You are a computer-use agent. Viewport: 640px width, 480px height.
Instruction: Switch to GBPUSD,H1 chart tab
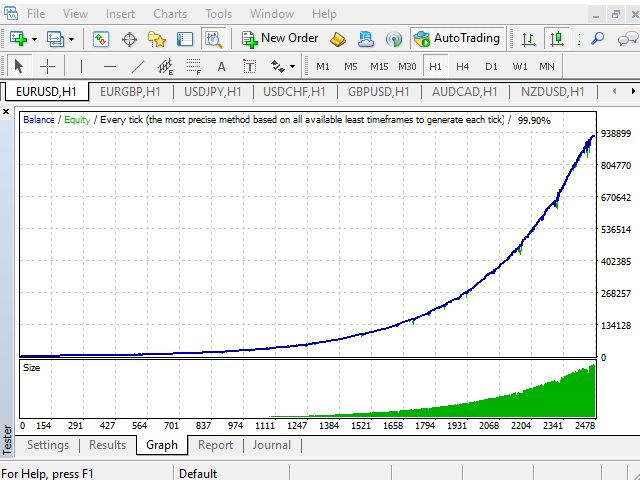point(379,92)
